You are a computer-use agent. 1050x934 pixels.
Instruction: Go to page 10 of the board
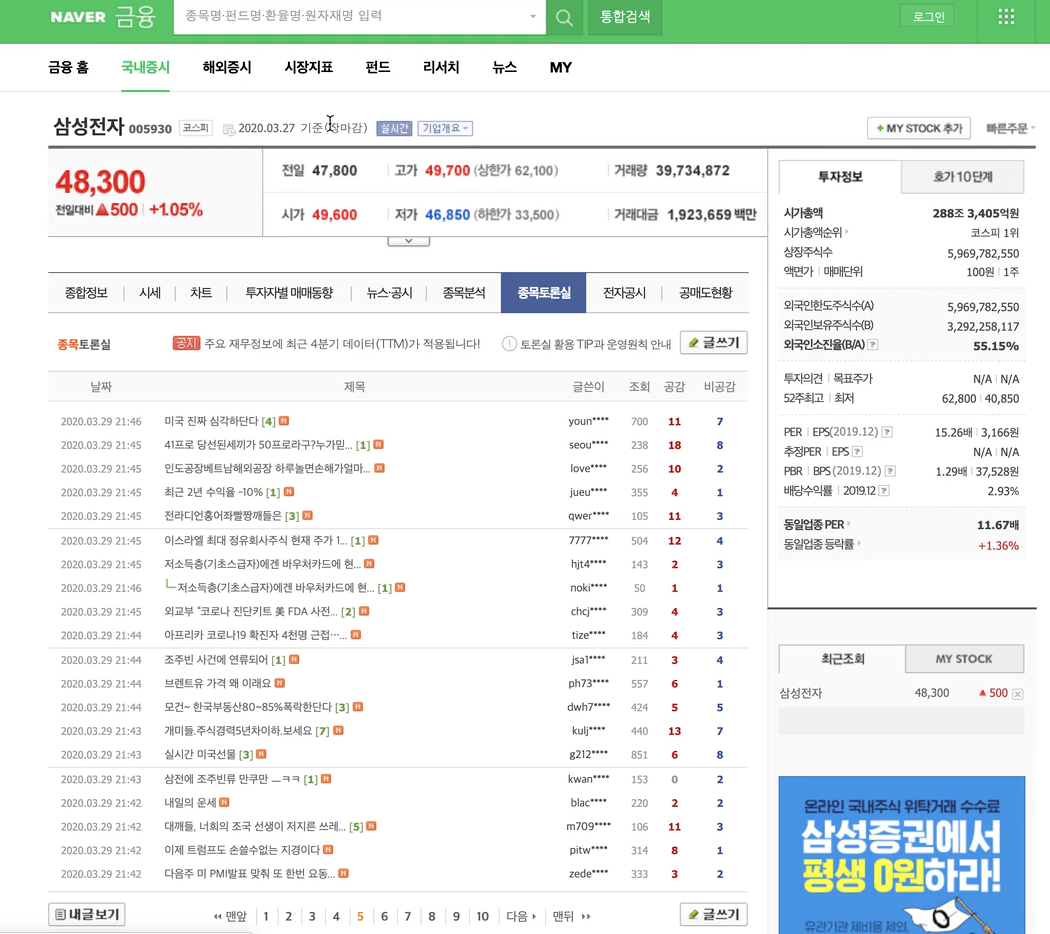(x=482, y=916)
